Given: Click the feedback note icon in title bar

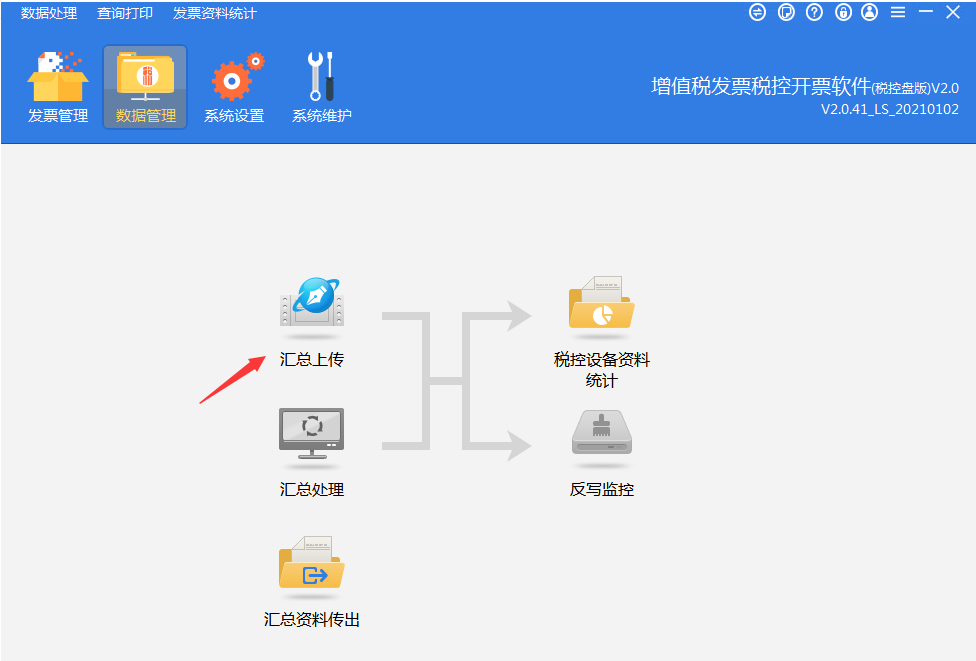Looking at the screenshot, I should tap(785, 13).
